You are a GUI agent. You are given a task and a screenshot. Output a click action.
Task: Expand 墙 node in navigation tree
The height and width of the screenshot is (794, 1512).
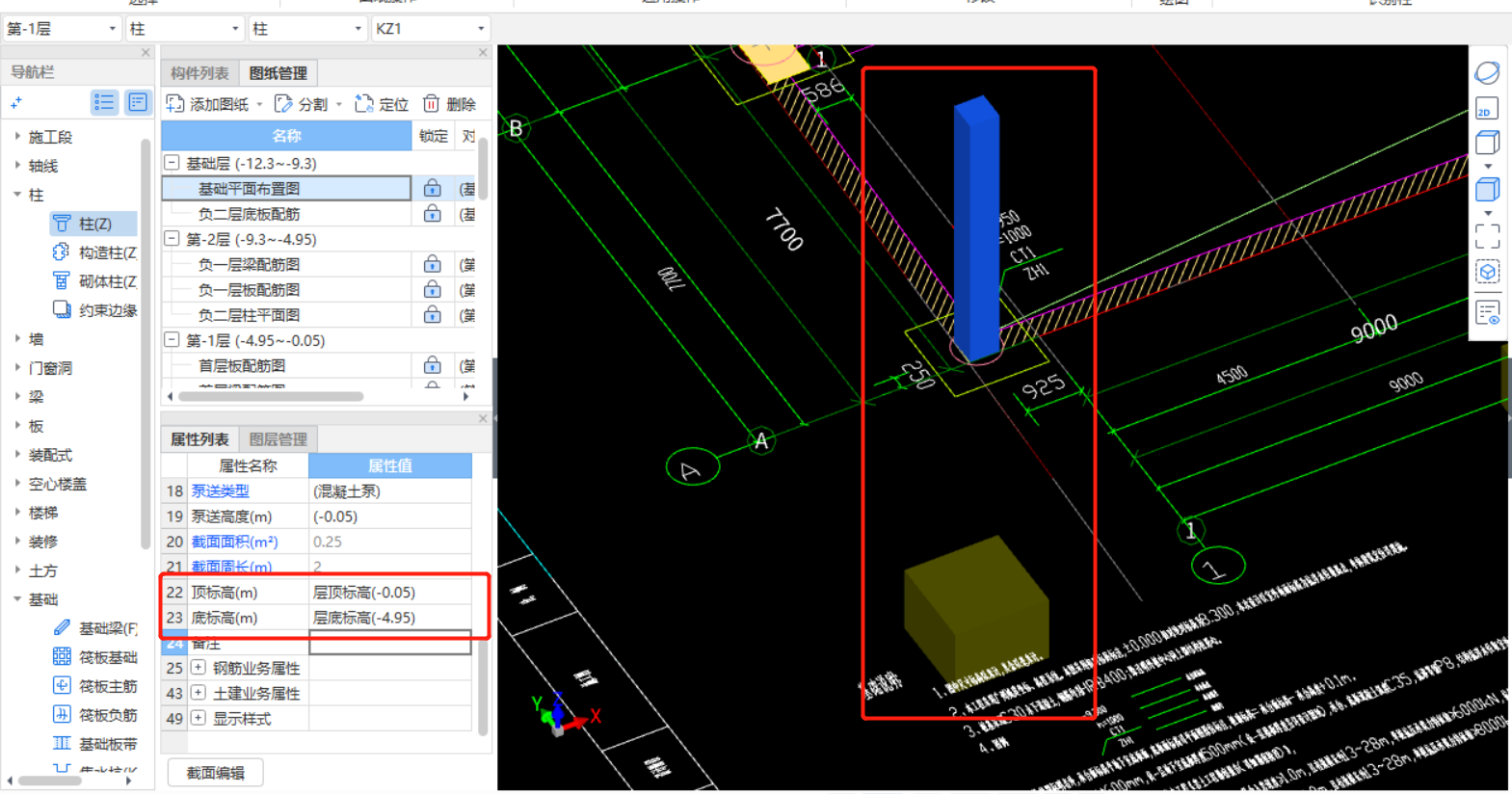click(17, 339)
